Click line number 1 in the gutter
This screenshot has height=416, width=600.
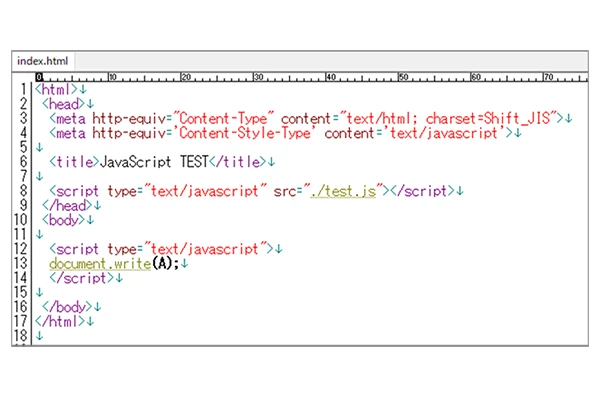pos(23,90)
